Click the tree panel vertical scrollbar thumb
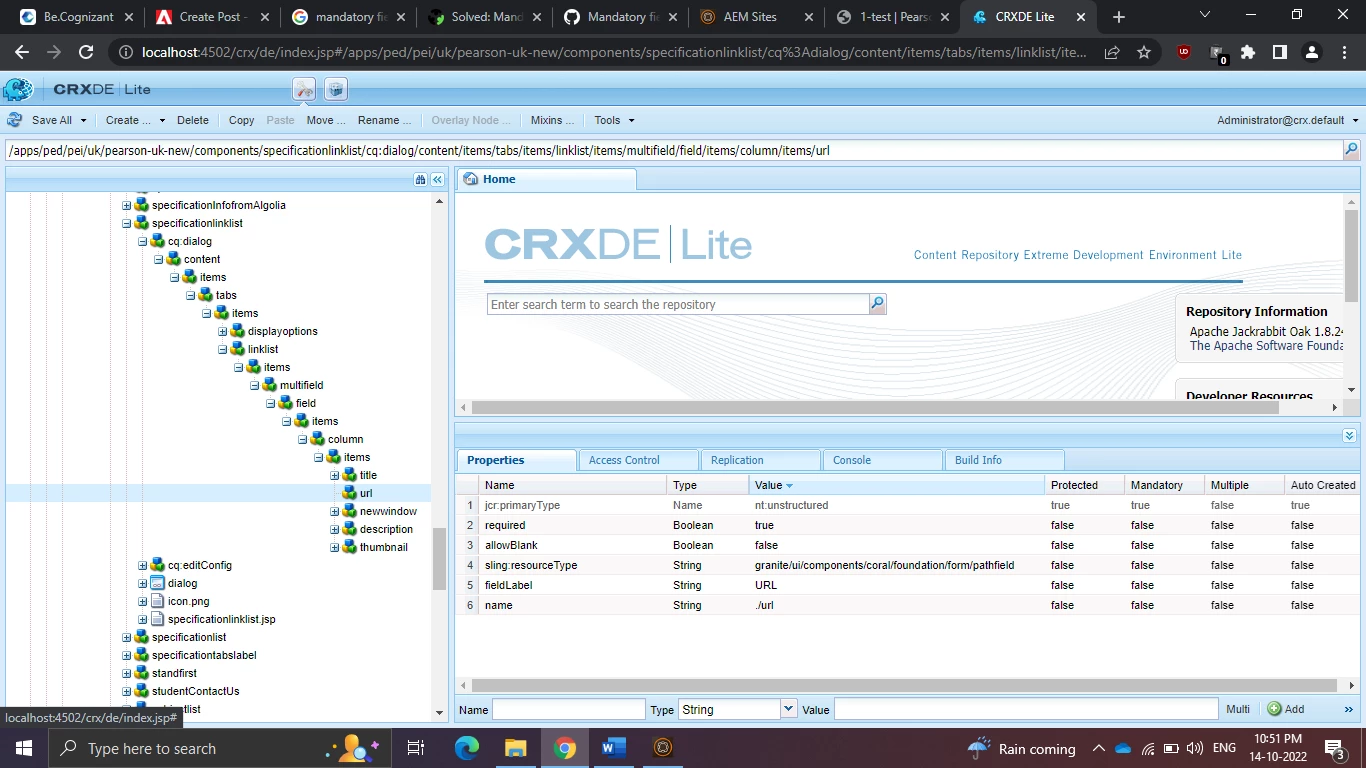The image size is (1366, 768). point(439,559)
